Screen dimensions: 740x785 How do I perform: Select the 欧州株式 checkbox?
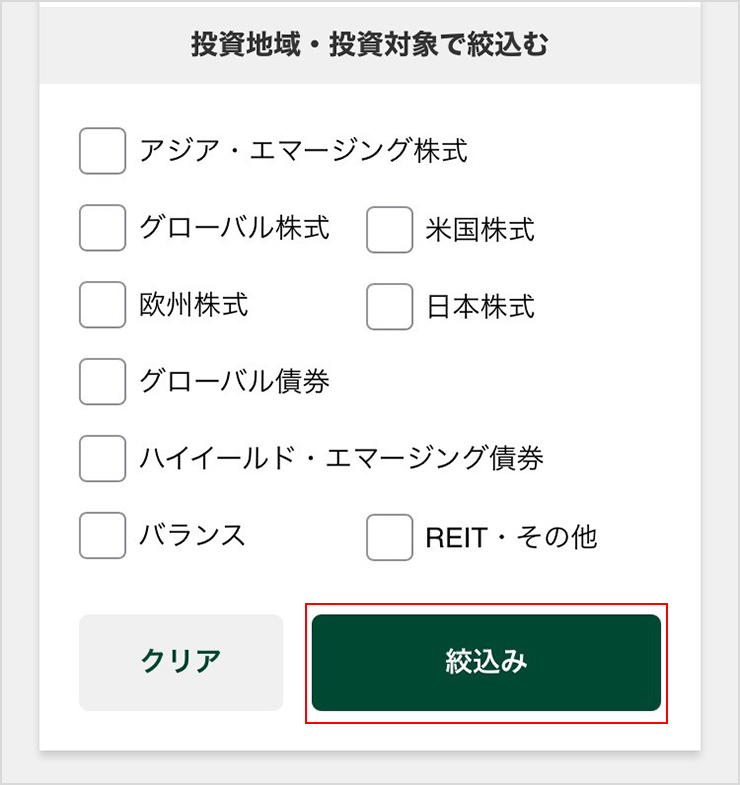pos(102,304)
